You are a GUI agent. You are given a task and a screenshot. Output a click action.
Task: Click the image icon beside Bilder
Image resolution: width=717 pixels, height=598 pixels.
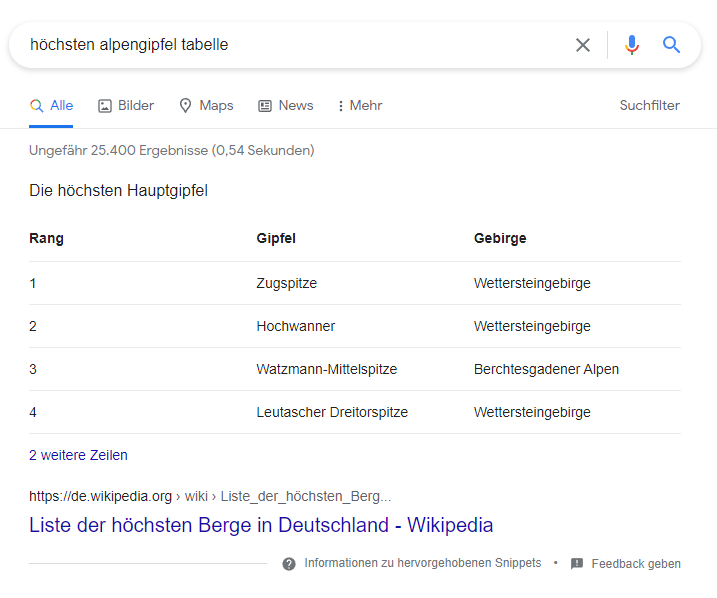[105, 106]
